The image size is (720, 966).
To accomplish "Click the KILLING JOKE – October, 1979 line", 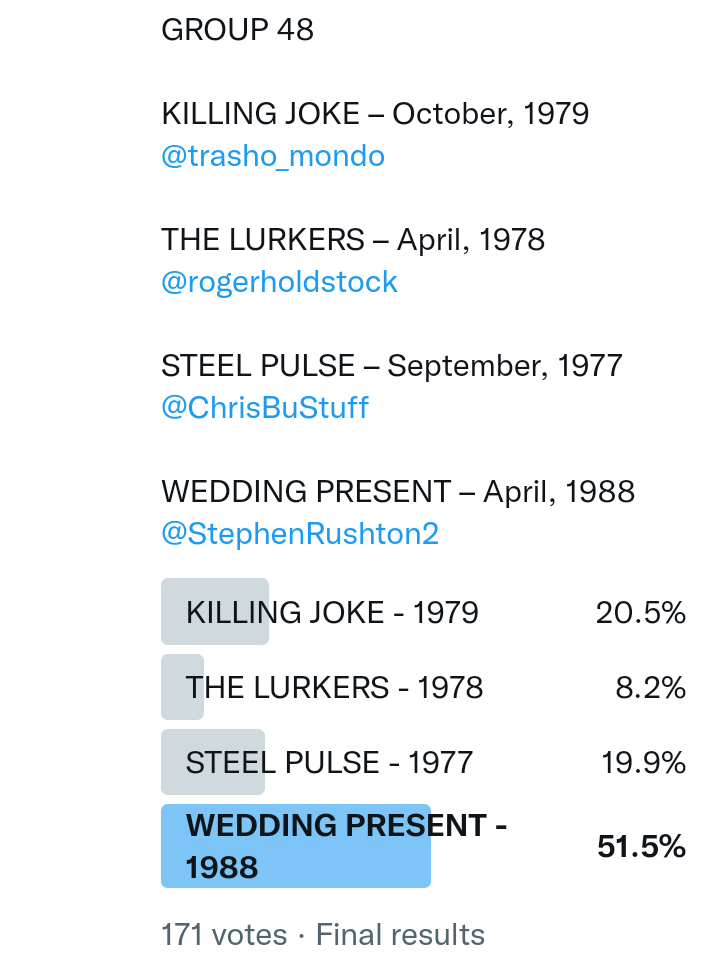I will pyautogui.click(x=375, y=114).
